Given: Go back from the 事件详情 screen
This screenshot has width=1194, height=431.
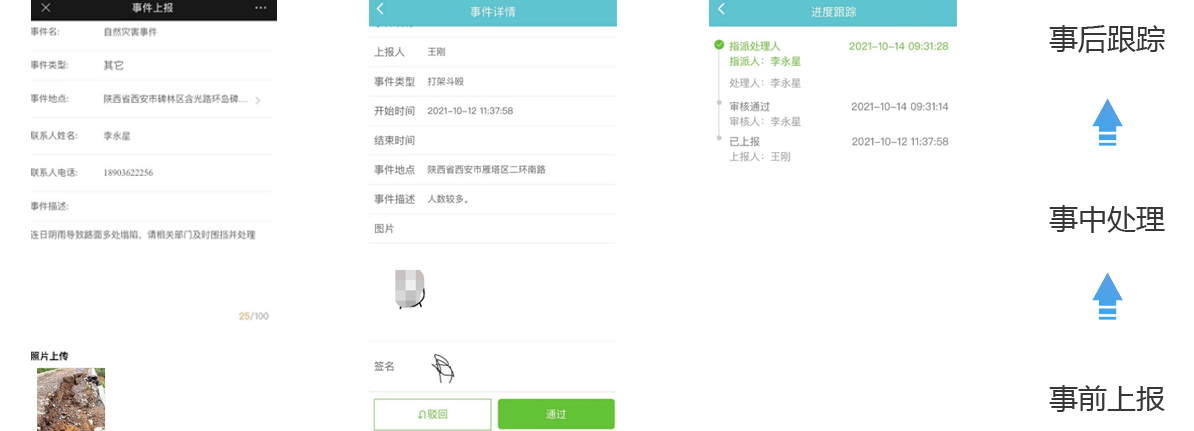Looking at the screenshot, I should 380,9.
